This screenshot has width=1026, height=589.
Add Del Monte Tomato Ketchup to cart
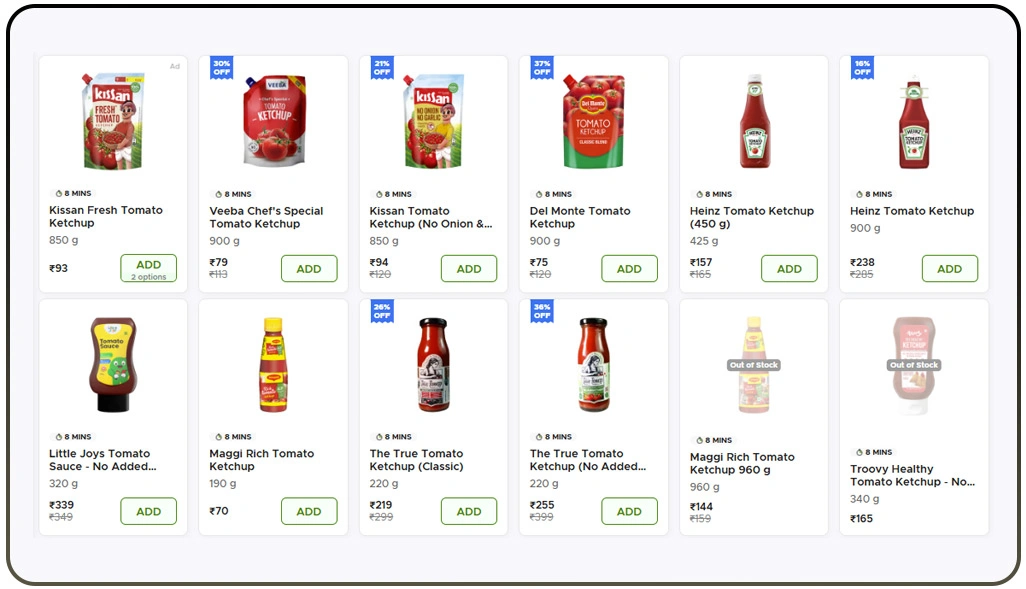click(629, 268)
